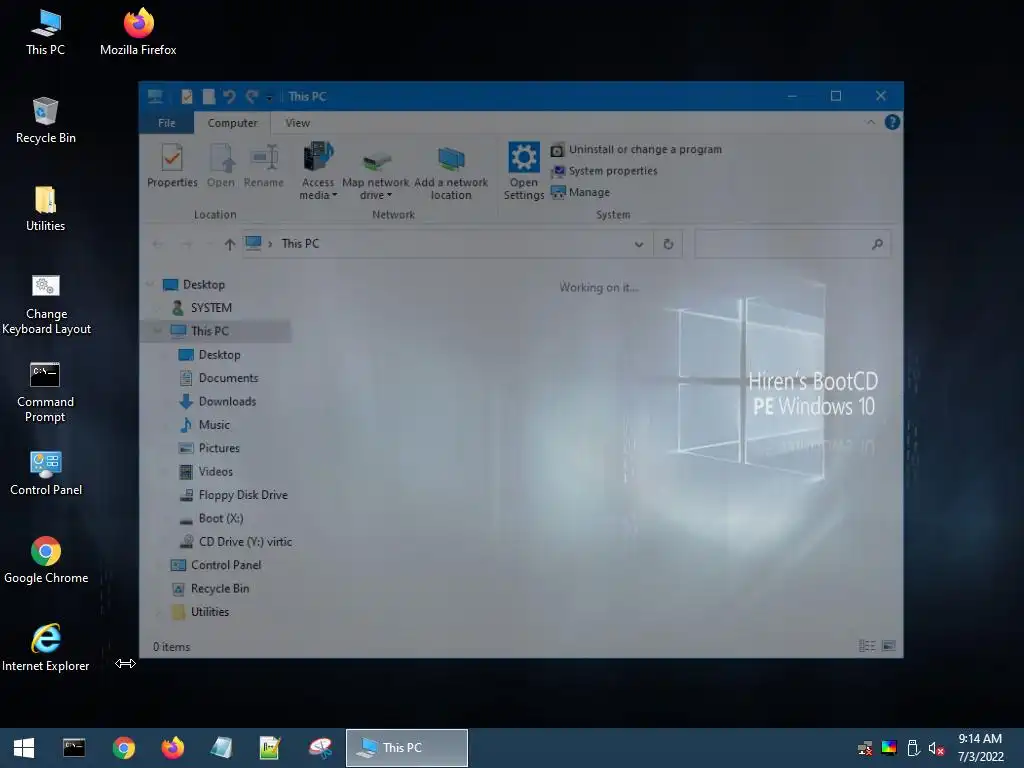Click the This PC taskbar button
The height and width of the screenshot is (768, 1024).
click(407, 748)
